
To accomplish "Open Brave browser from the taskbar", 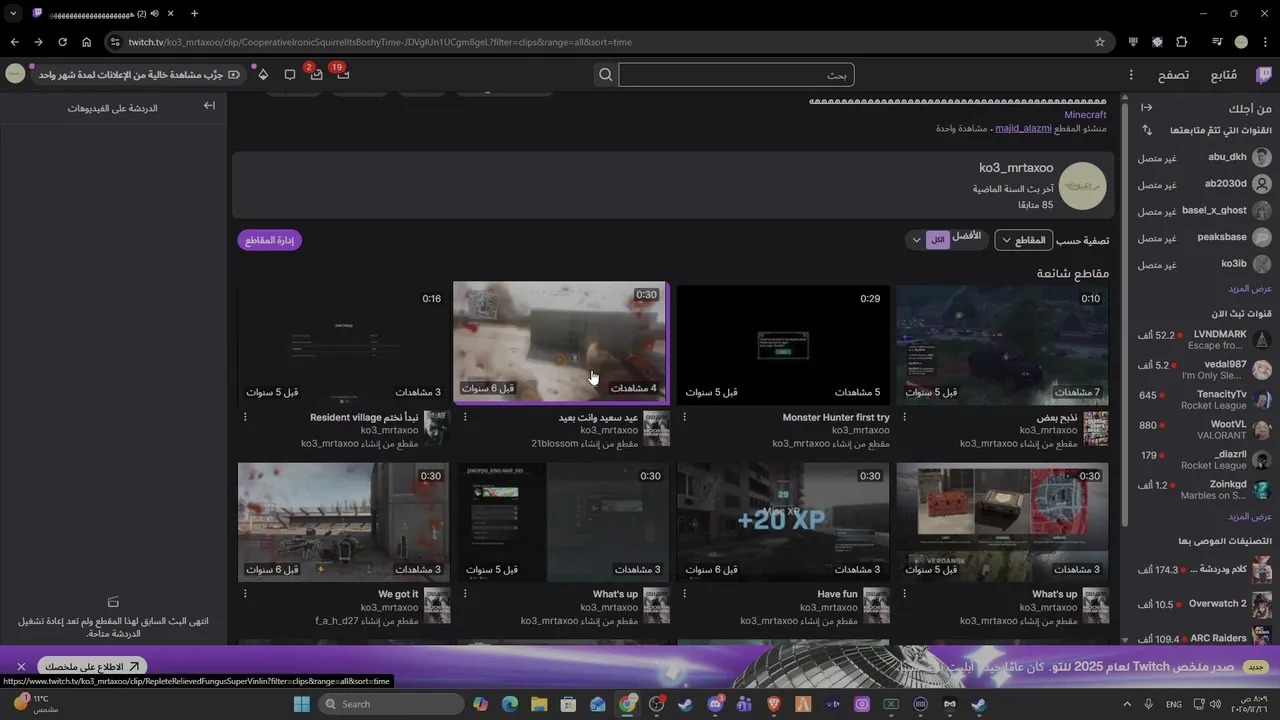I will click(774, 704).
